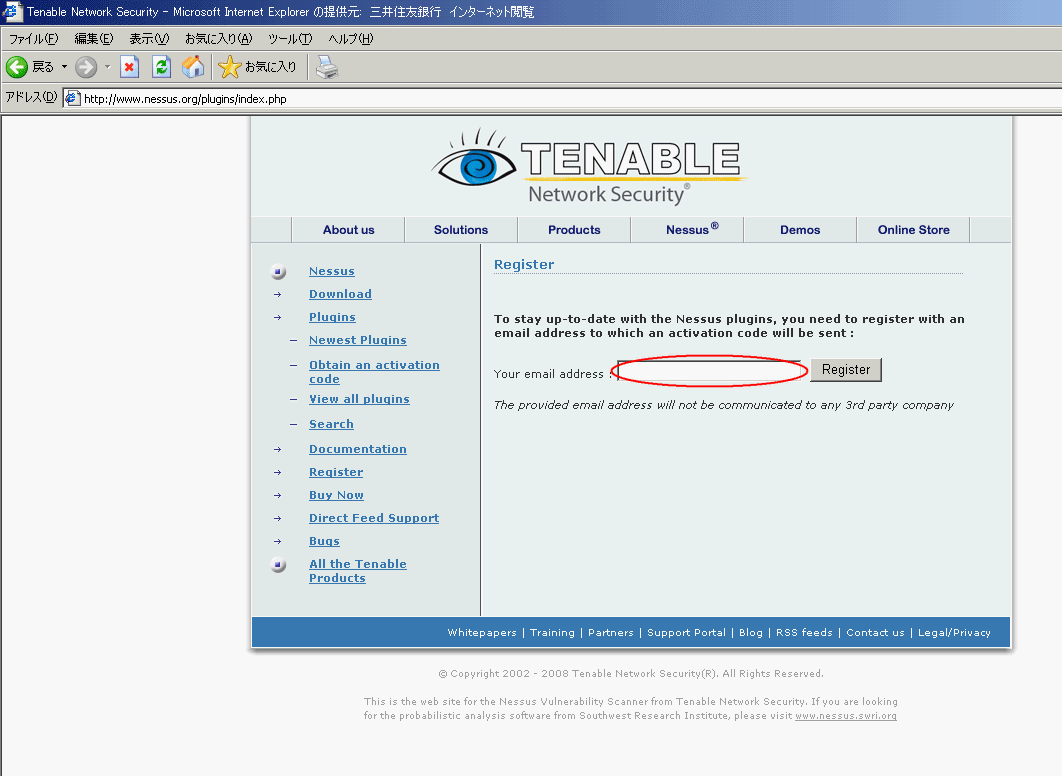Click round bullet icon beside All the Tenable Products
1062x776 pixels.
click(278, 565)
